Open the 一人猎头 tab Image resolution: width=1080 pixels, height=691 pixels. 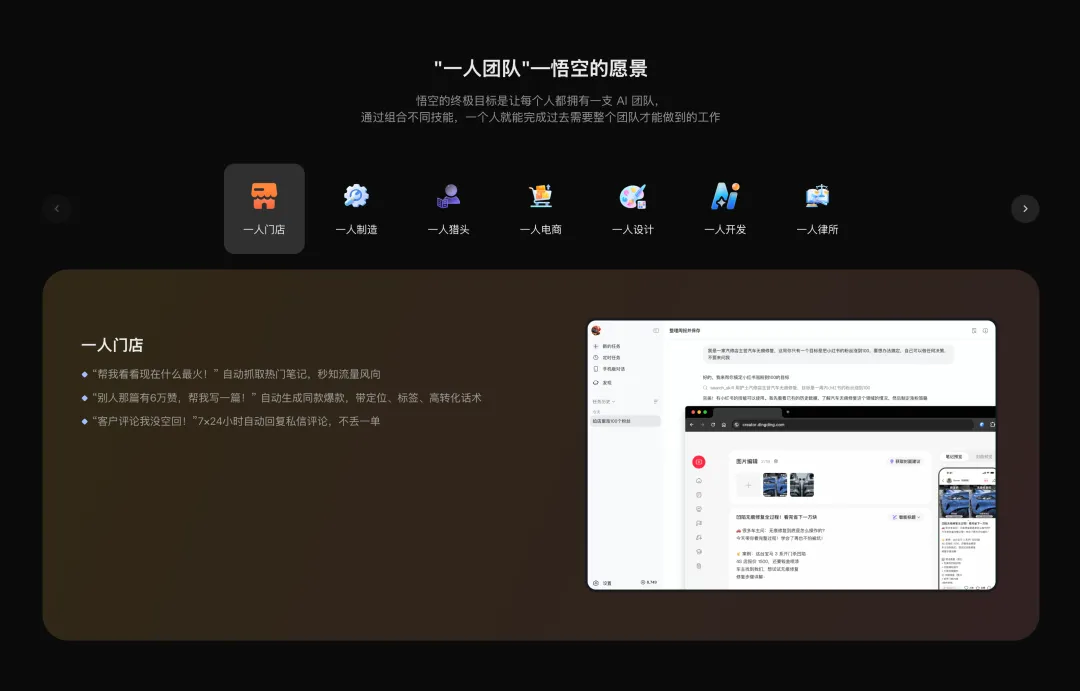point(448,209)
